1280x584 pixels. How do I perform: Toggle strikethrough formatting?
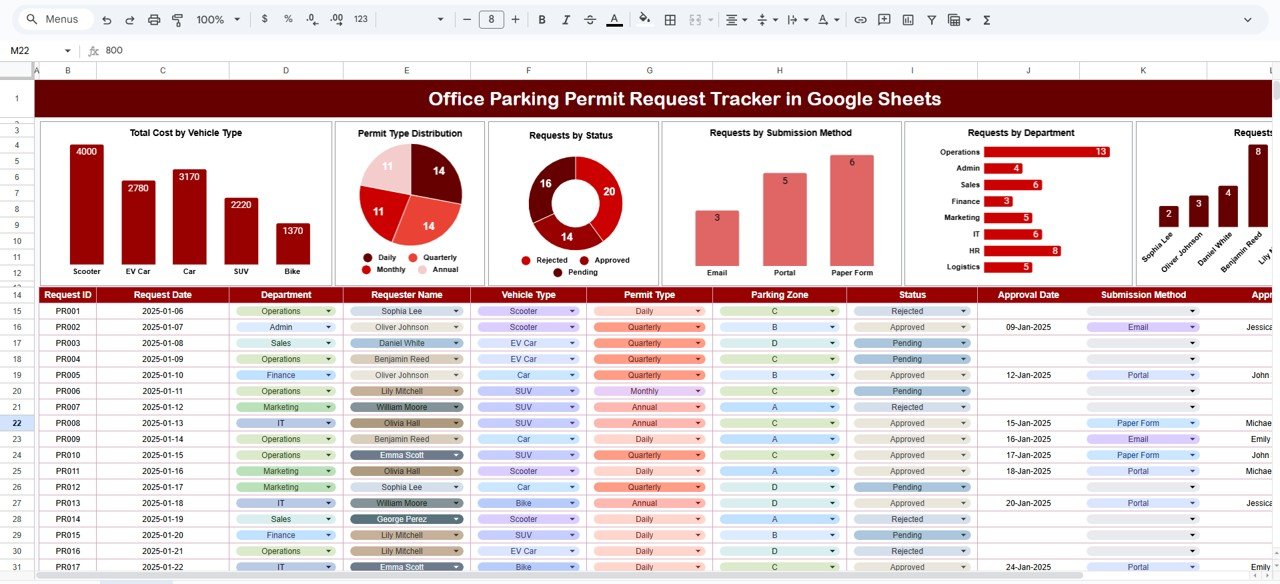point(589,19)
